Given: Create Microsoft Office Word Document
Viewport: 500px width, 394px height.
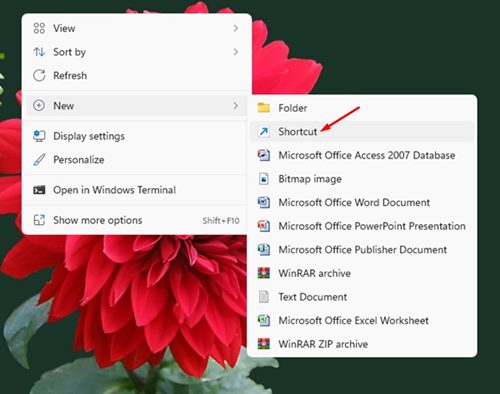Looking at the screenshot, I should pos(362,202).
